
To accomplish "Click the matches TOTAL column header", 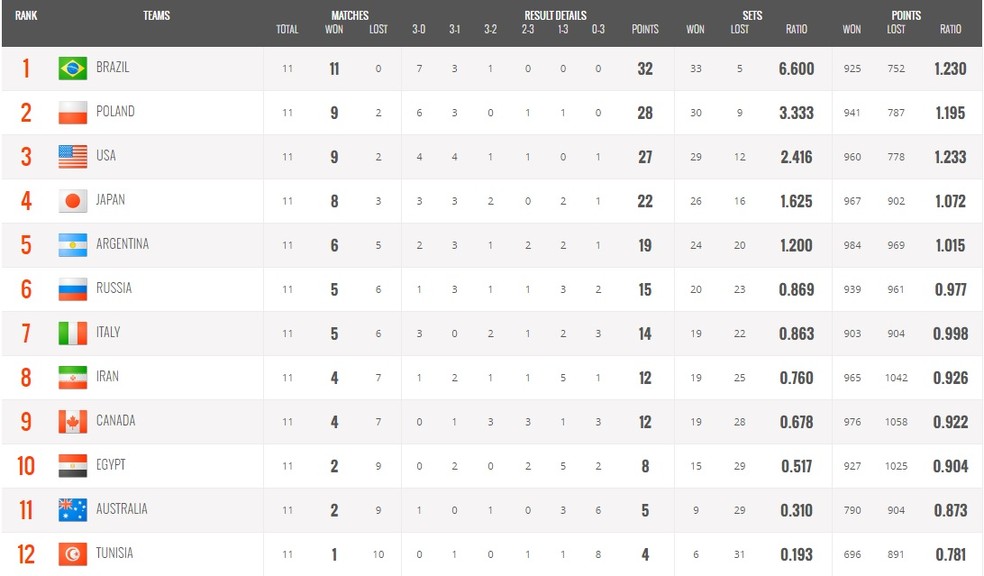I will [287, 29].
